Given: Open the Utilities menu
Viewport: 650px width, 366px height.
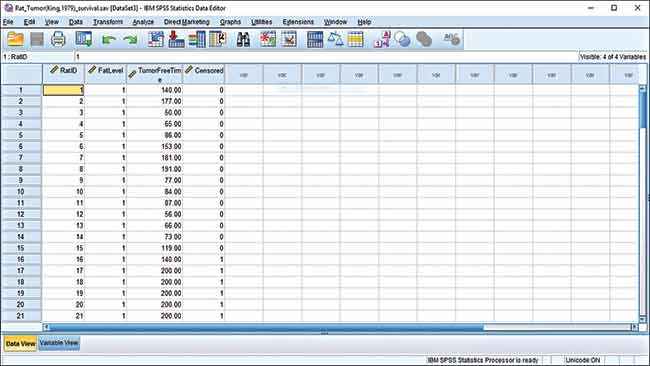Looking at the screenshot, I should [262, 22].
